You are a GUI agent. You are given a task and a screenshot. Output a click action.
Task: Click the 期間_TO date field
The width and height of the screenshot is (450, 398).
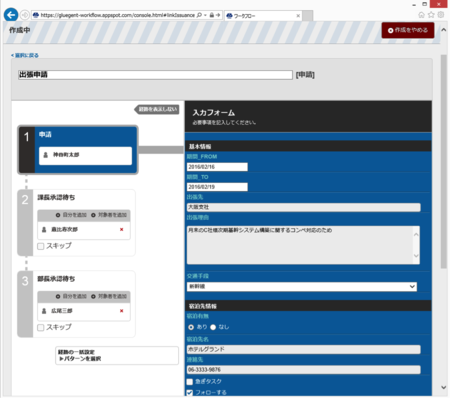pos(217,187)
